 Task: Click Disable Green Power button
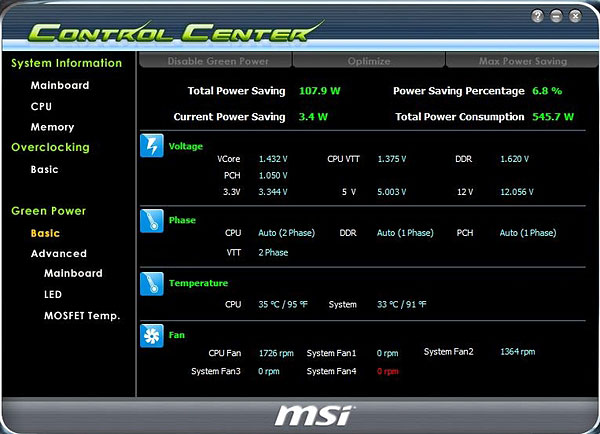pyautogui.click(x=216, y=61)
